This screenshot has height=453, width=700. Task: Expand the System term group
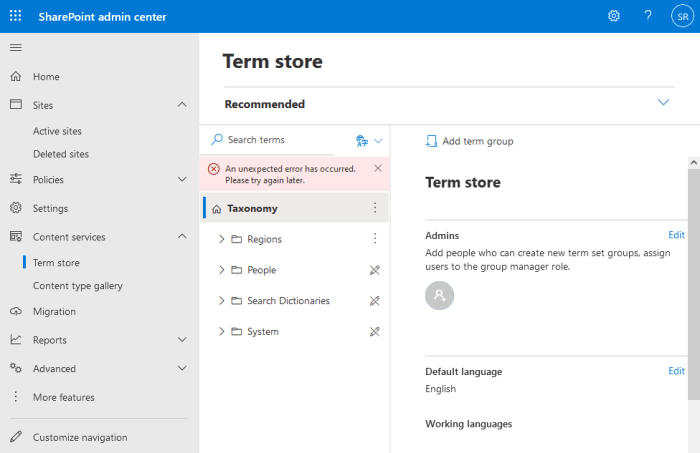pyautogui.click(x=221, y=332)
